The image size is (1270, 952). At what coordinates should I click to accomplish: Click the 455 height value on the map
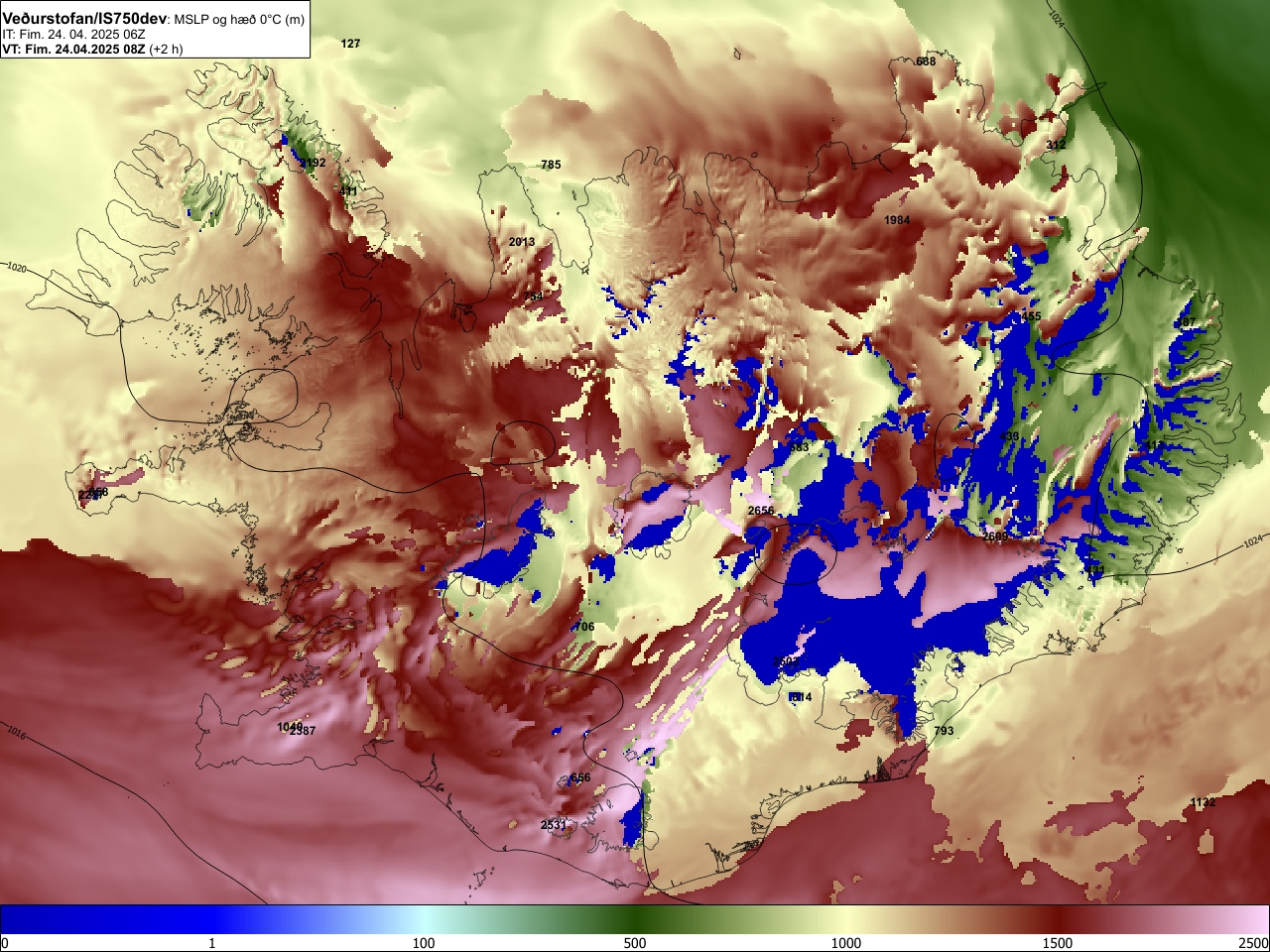[1032, 316]
